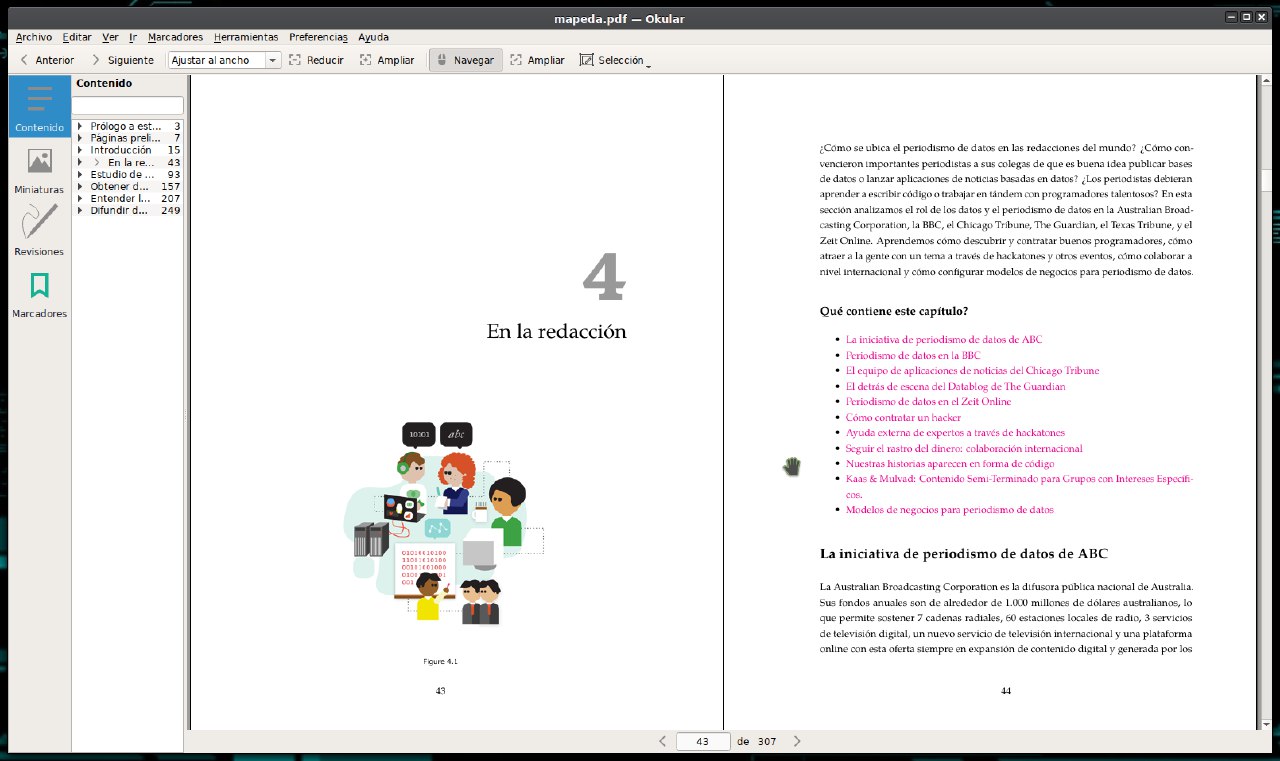Click next page arrow in bottom bar

click(797, 741)
